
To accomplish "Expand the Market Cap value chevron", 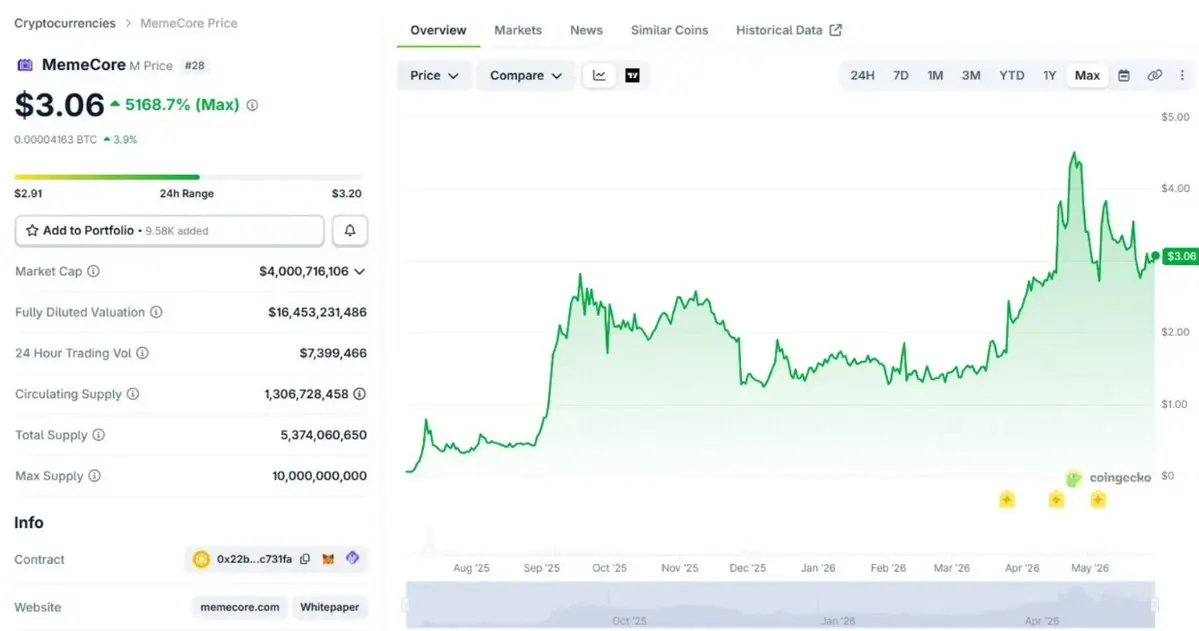I will pos(359,272).
